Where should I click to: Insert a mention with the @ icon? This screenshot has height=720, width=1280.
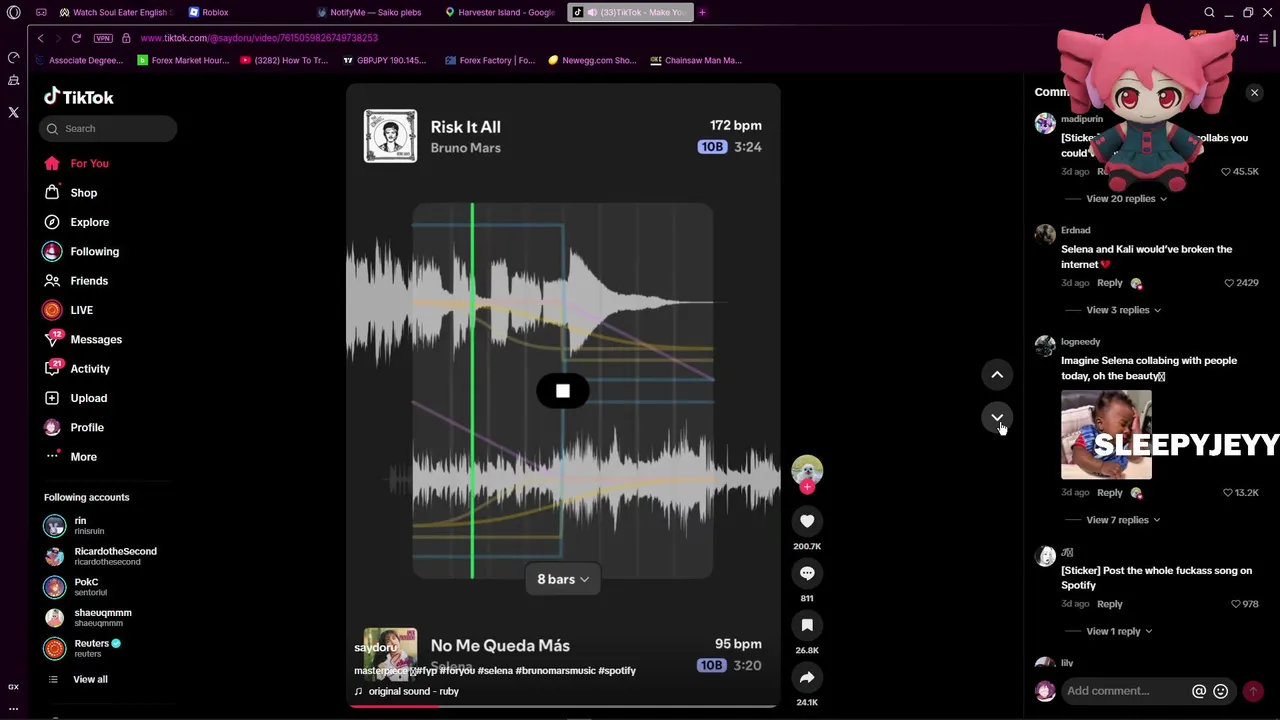(1199, 691)
